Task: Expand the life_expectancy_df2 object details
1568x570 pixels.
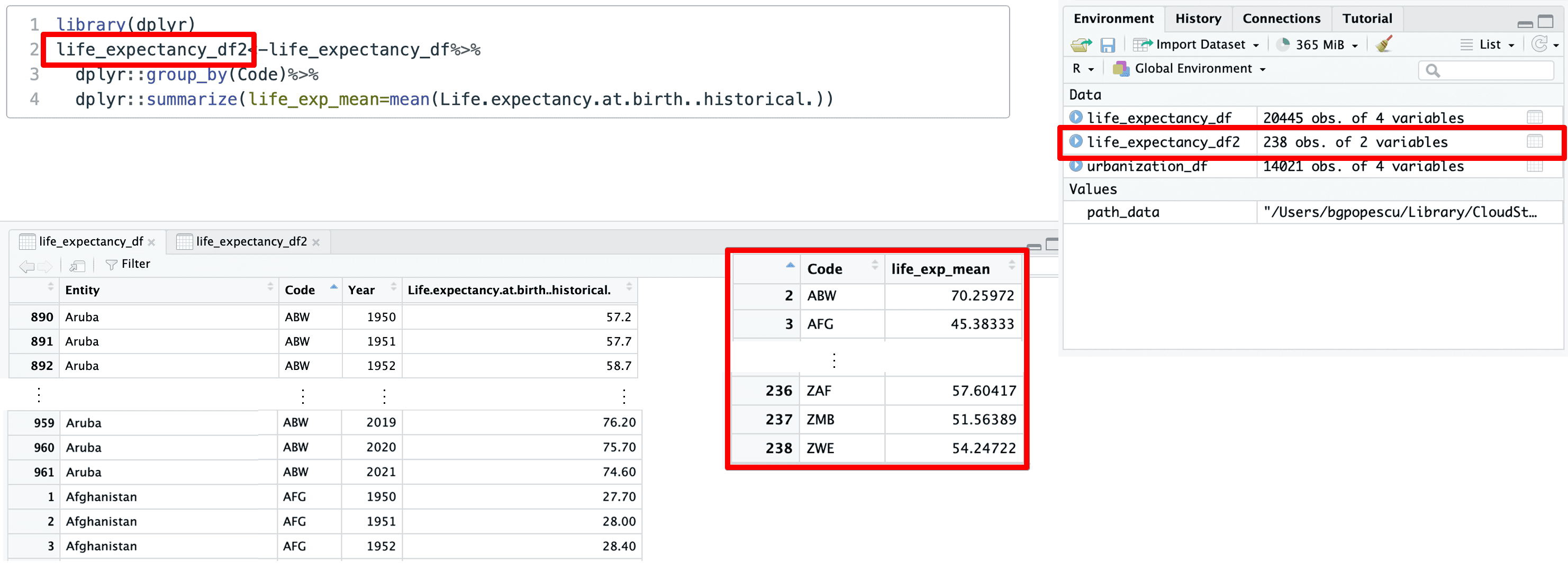Action: click(1075, 141)
